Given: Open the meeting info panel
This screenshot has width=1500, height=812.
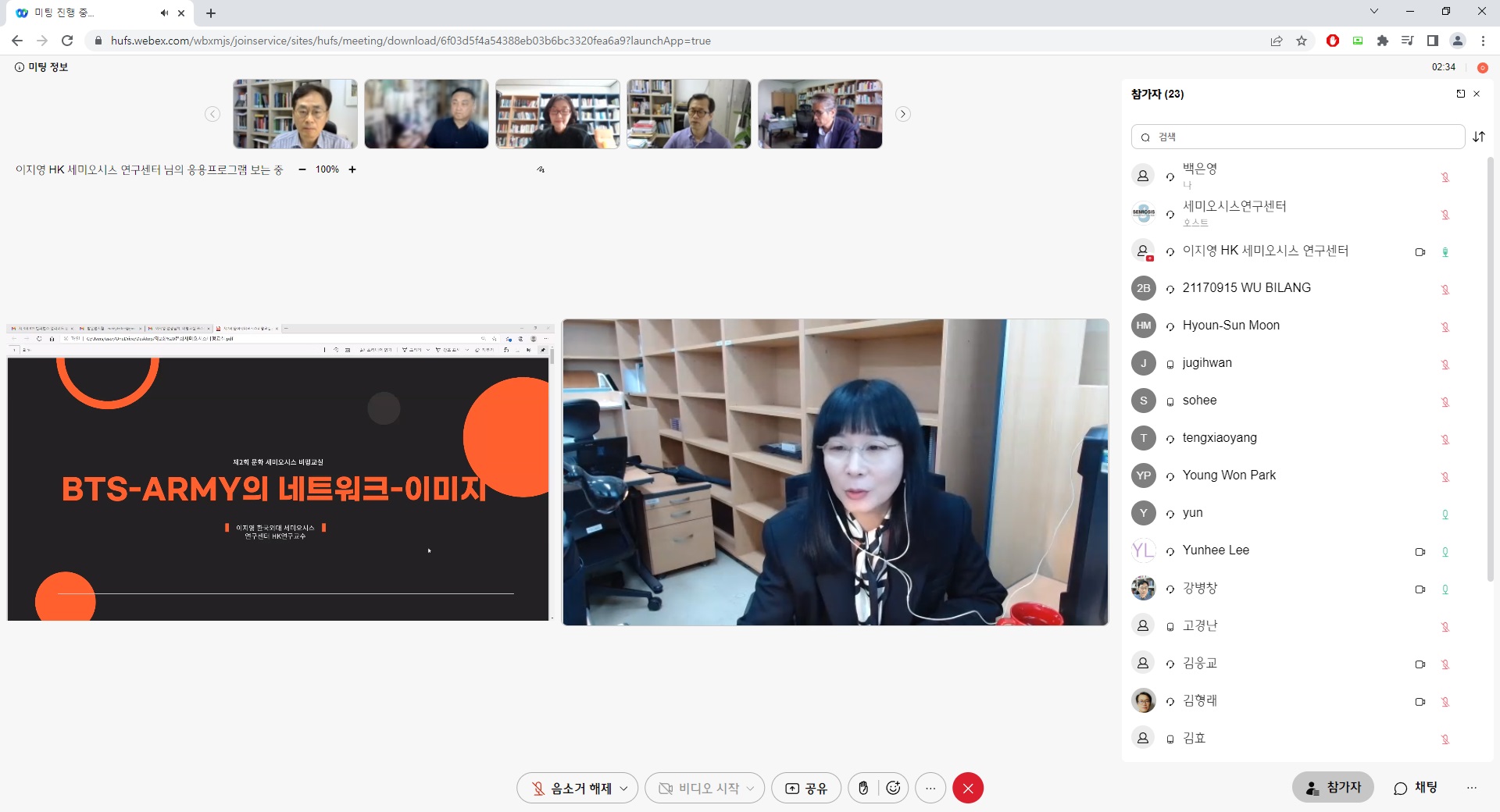Looking at the screenshot, I should 41,67.
